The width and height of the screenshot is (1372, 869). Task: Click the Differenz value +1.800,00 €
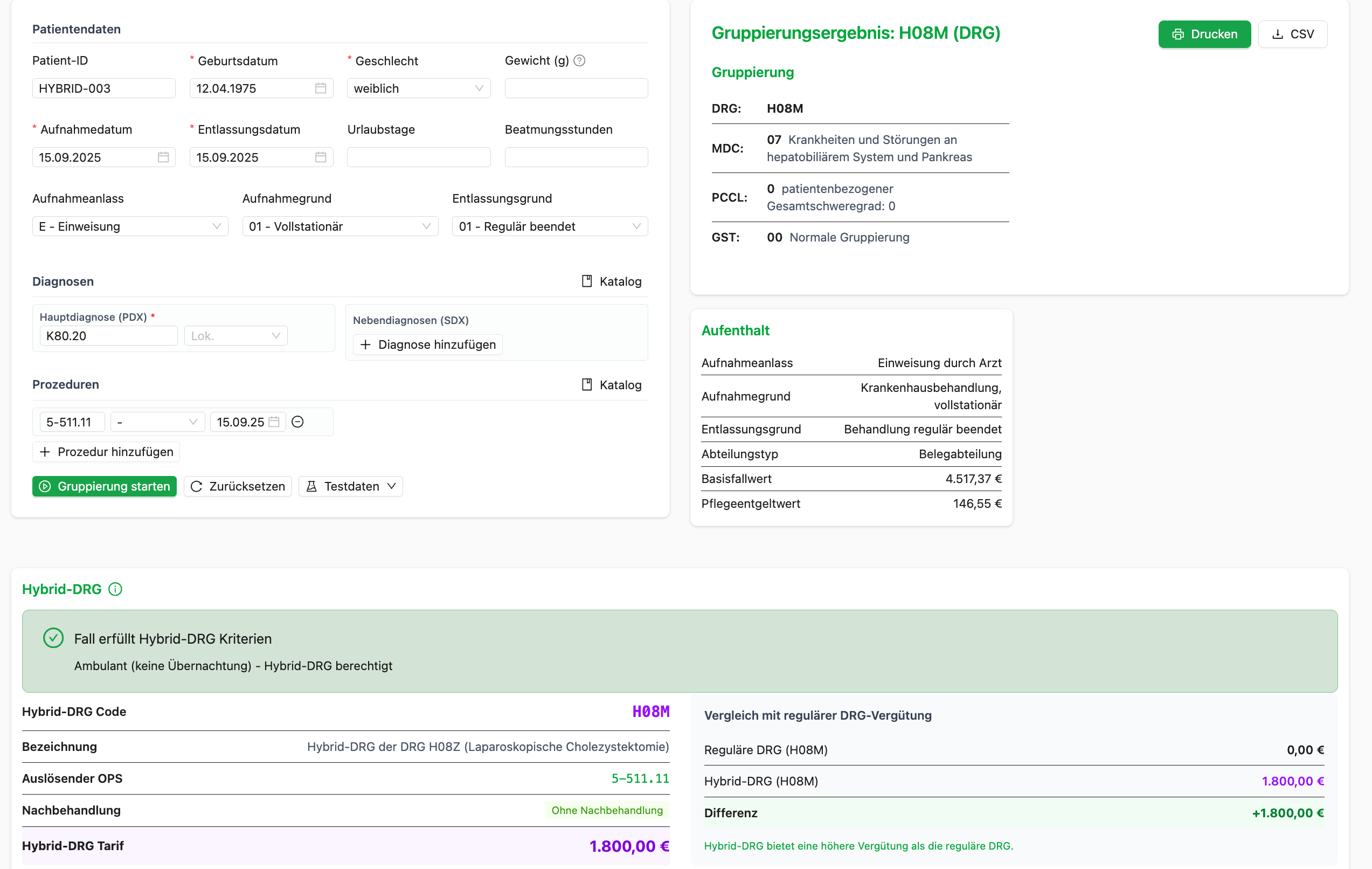[x=1288, y=813]
